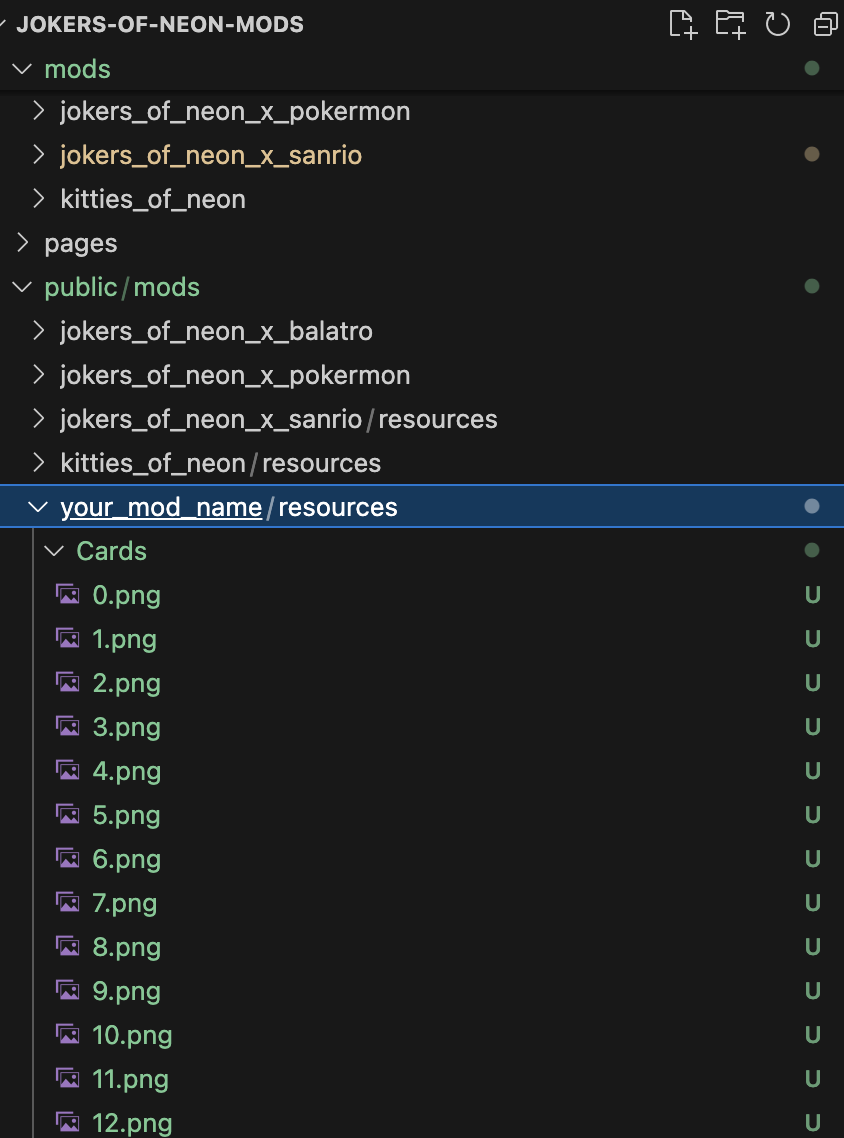
Task: Expand the highlighted jokers_of_neon_x_sanrio folder chevron
Action: pyautogui.click(x=39, y=155)
